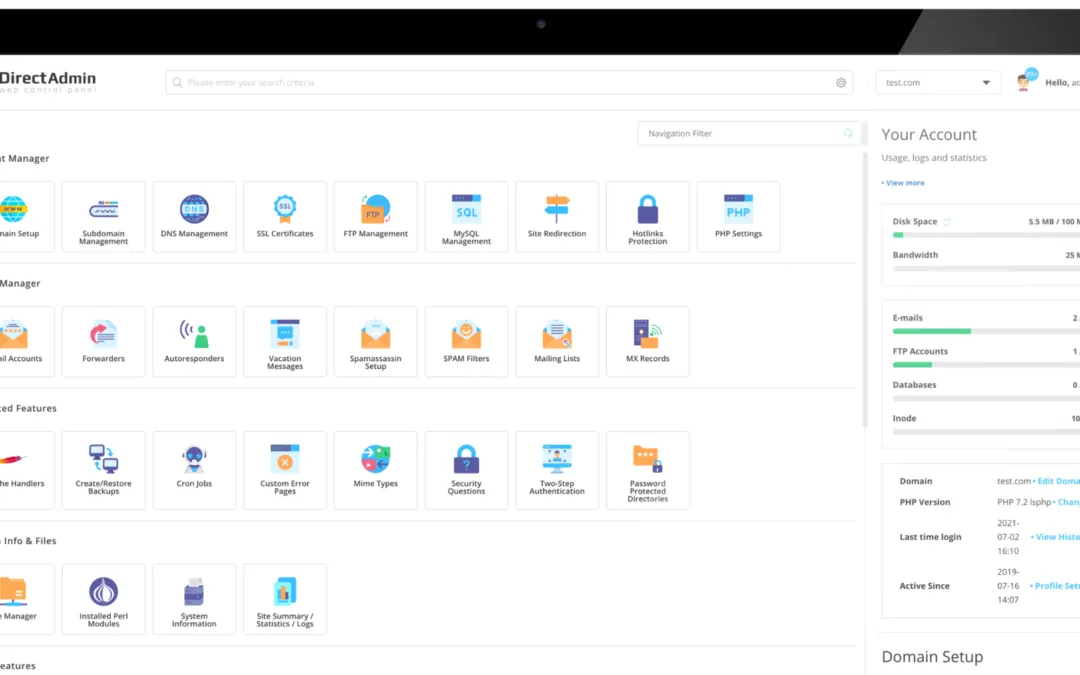Screen dimensions: 1080x675
Task: Click the DirectAdmin logo
Action: click(x=48, y=82)
